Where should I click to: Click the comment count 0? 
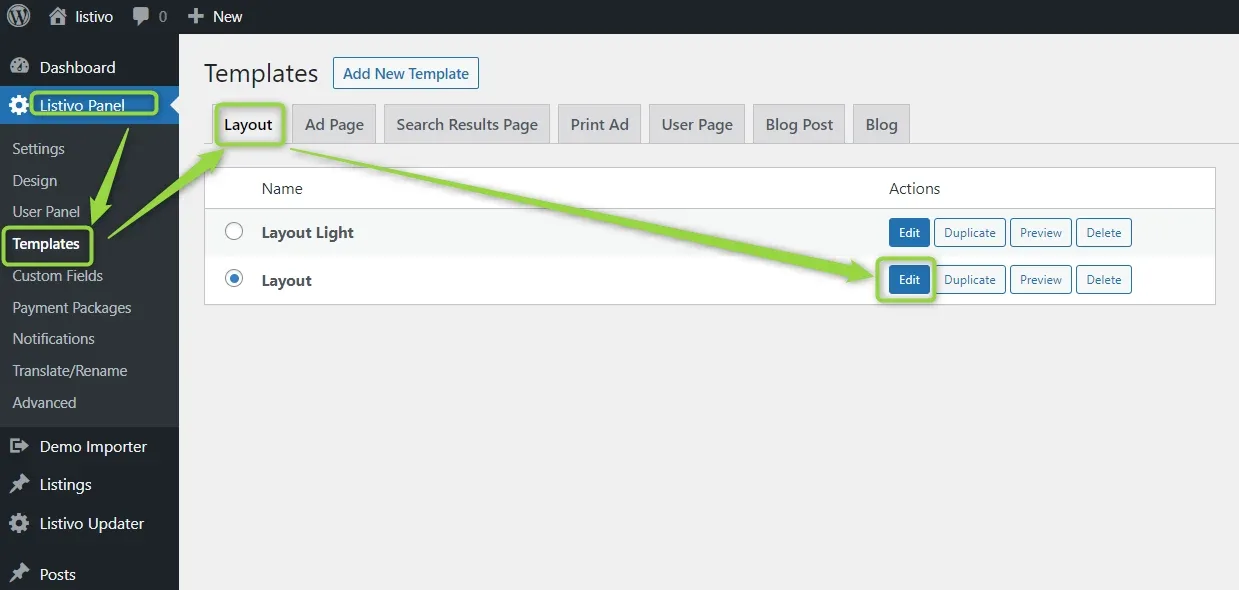click(163, 16)
